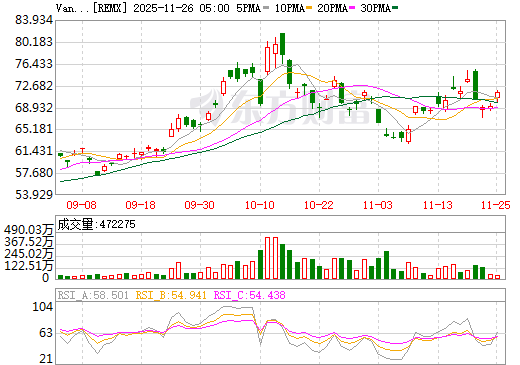Click the 30PMA legend label
The image size is (520, 365).
pyautogui.click(x=375, y=8)
